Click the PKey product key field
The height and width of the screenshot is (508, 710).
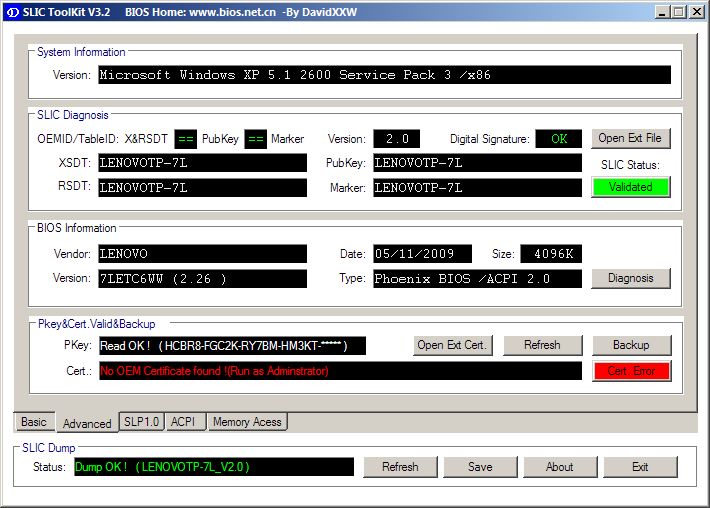pyautogui.click(x=232, y=346)
